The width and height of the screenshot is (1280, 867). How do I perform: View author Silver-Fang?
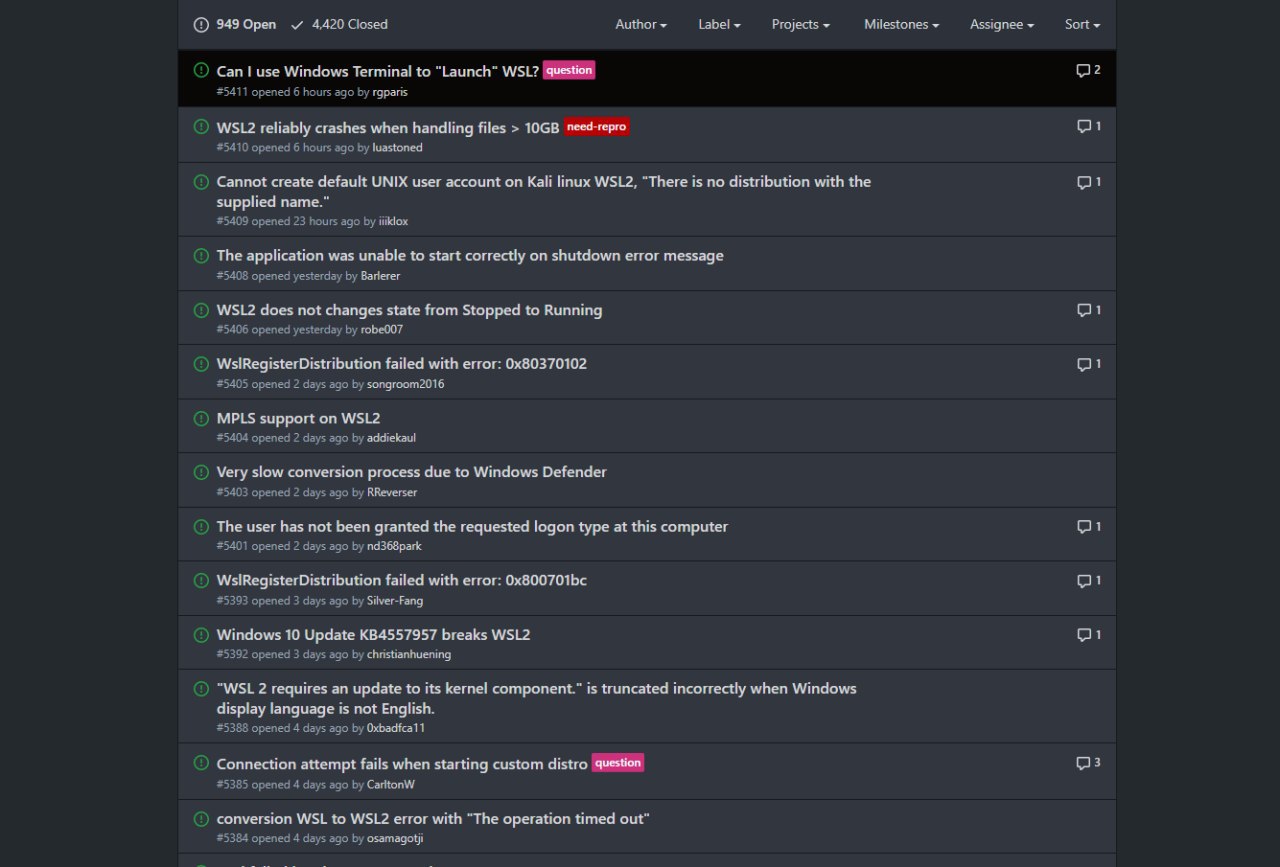[x=395, y=601]
